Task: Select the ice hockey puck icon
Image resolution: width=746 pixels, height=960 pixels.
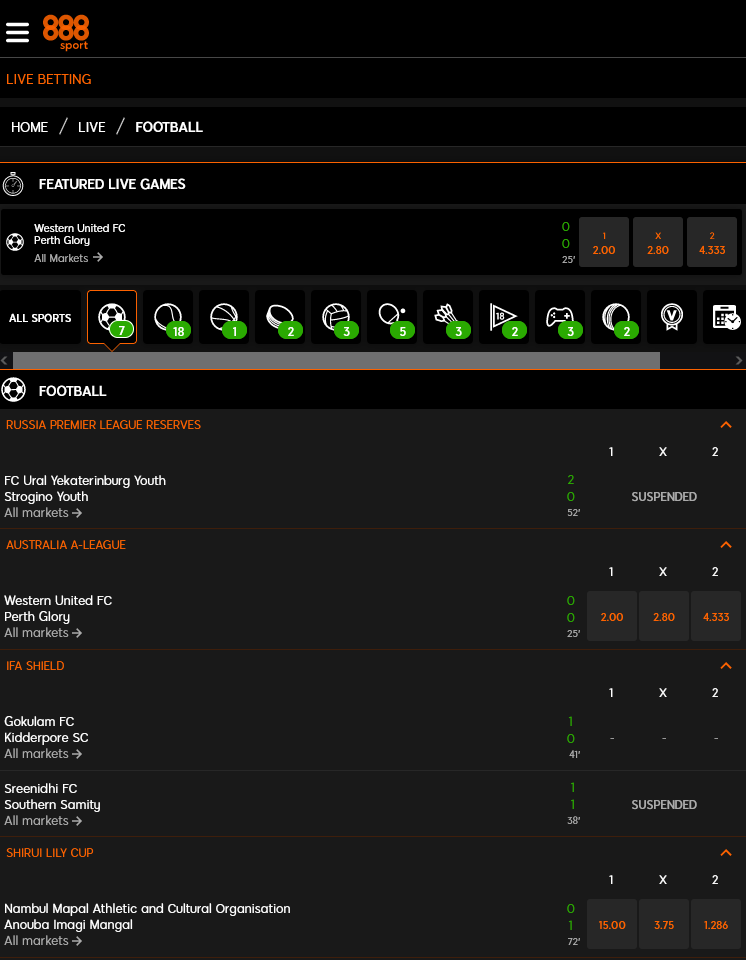Action: click(x=280, y=317)
